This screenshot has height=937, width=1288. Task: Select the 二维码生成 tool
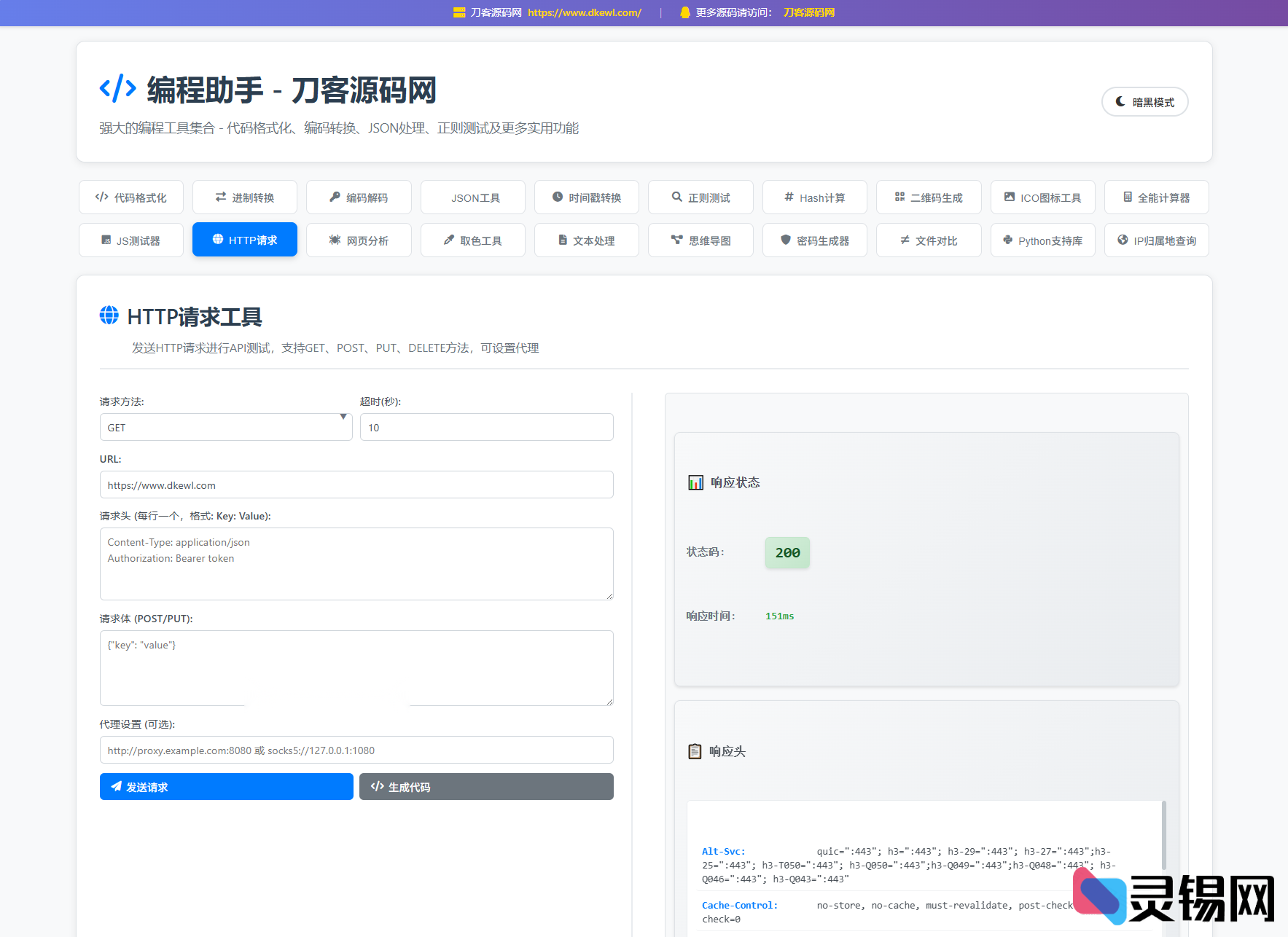click(x=929, y=197)
